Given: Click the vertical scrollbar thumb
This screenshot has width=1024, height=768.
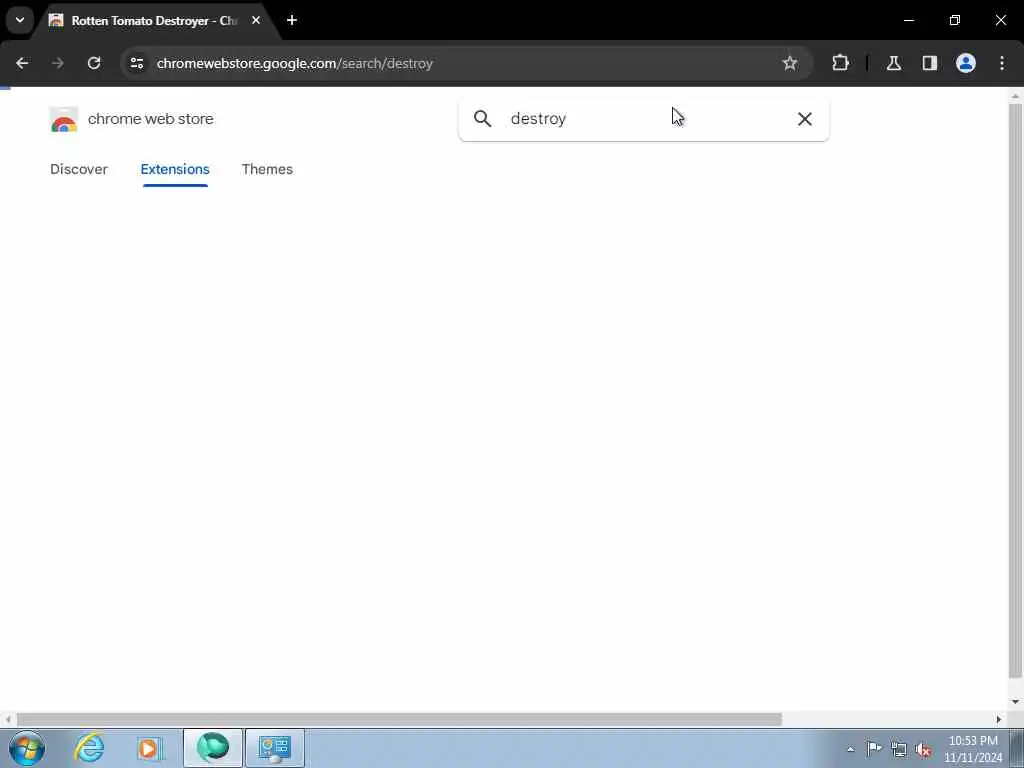Looking at the screenshot, I should pyautogui.click(x=1015, y=390).
